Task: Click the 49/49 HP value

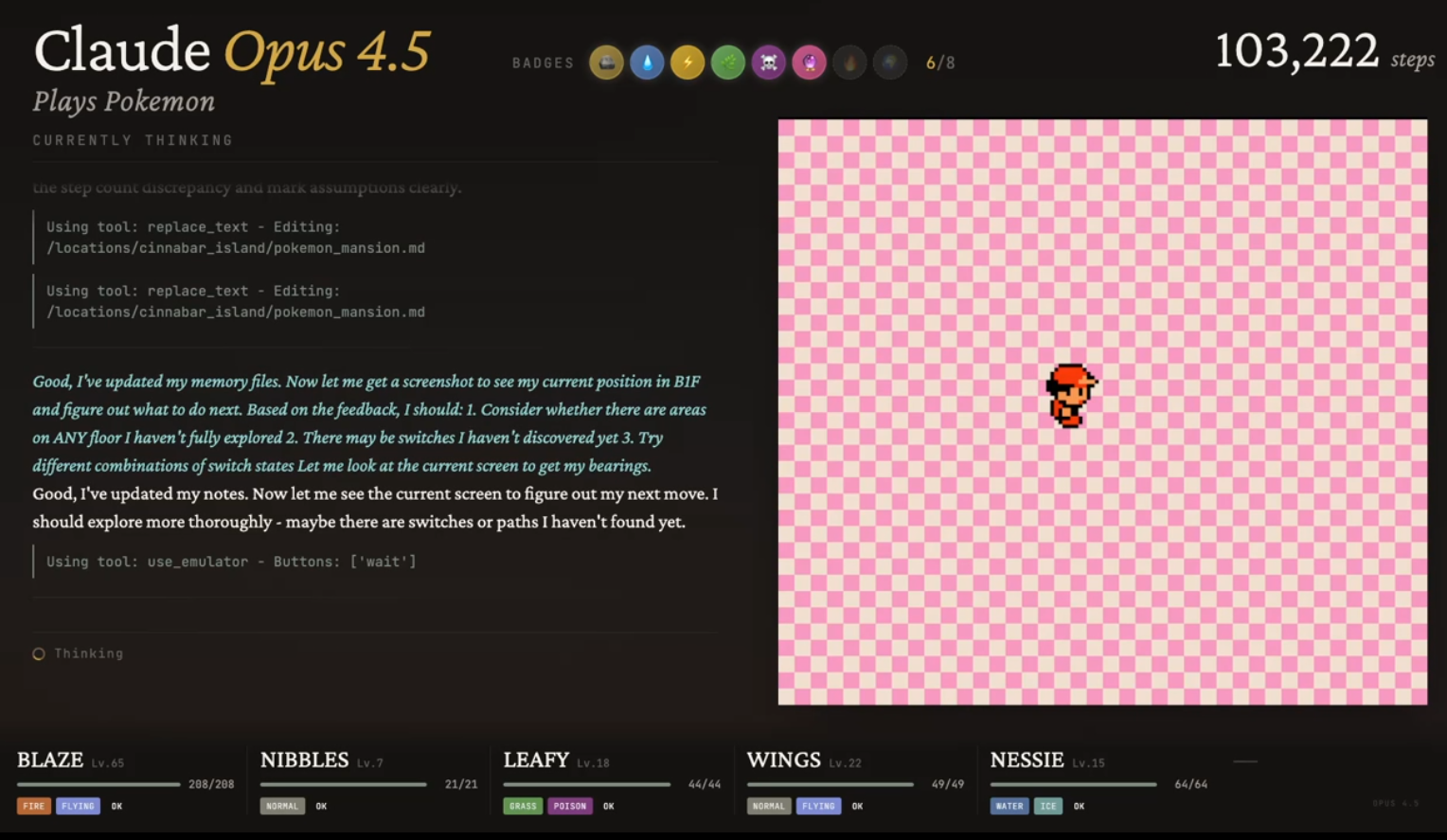Action: (x=948, y=784)
